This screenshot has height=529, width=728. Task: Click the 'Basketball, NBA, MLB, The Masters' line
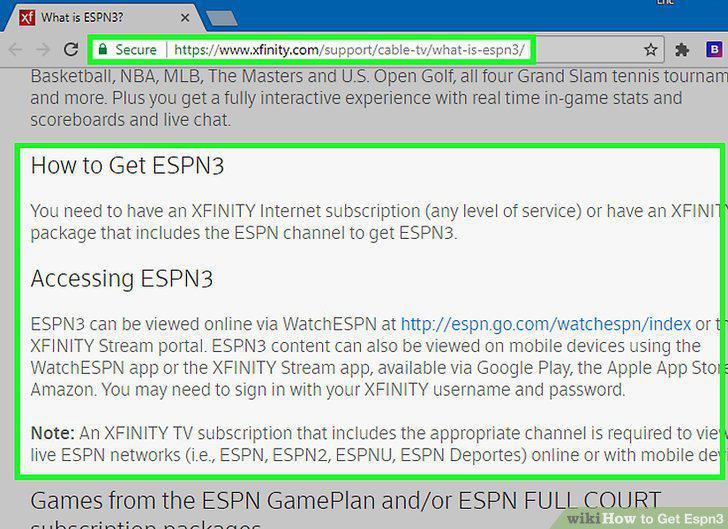tap(378, 76)
